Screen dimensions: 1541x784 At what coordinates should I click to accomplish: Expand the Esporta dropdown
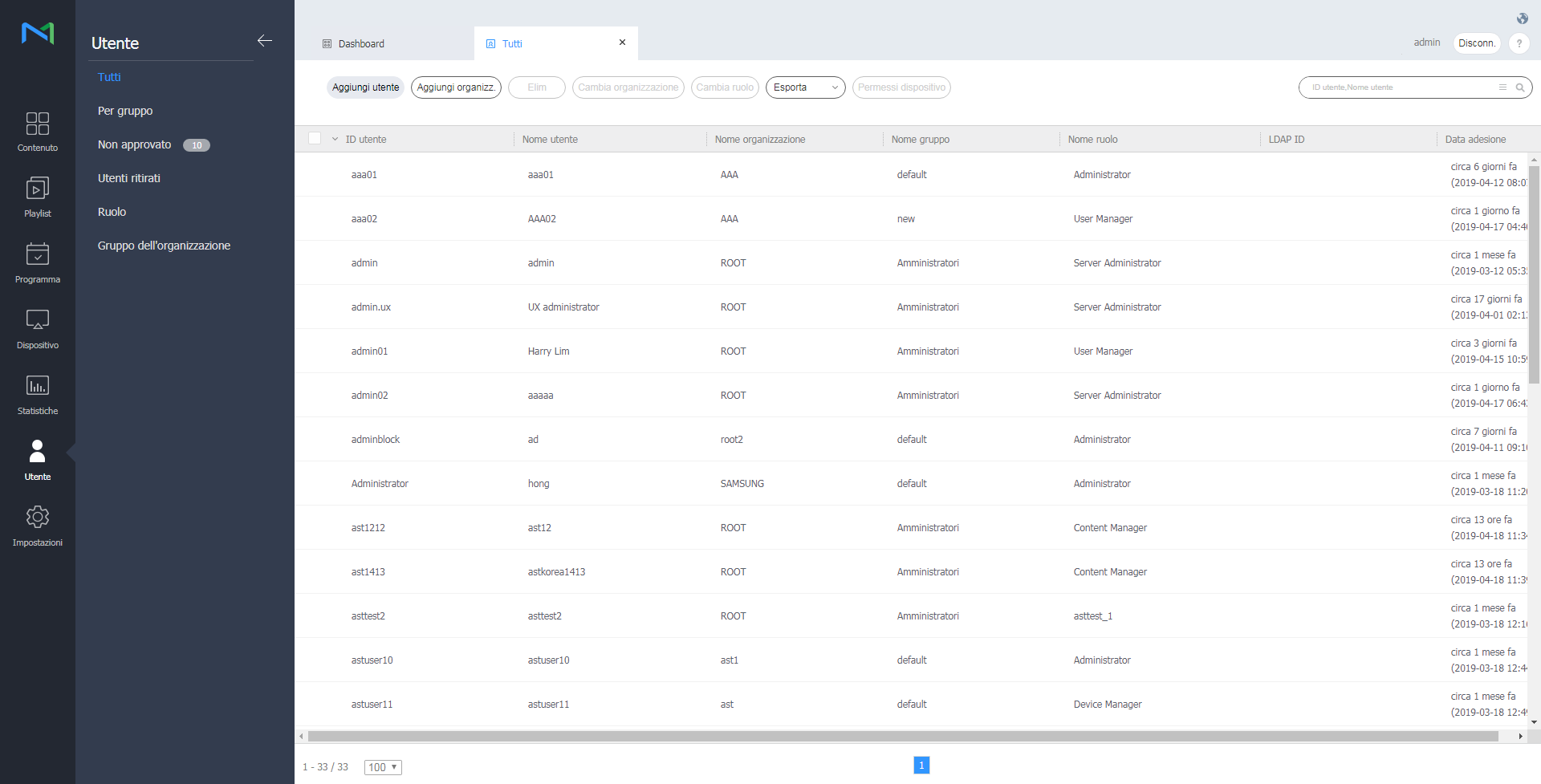(x=805, y=87)
